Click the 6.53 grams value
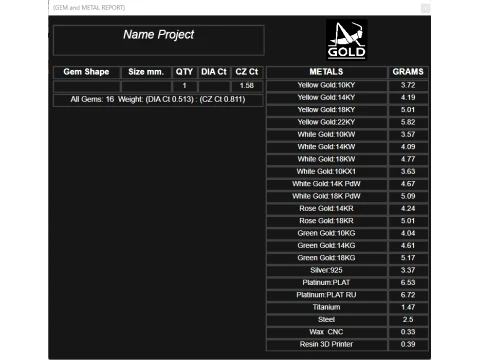 pyautogui.click(x=408, y=283)
